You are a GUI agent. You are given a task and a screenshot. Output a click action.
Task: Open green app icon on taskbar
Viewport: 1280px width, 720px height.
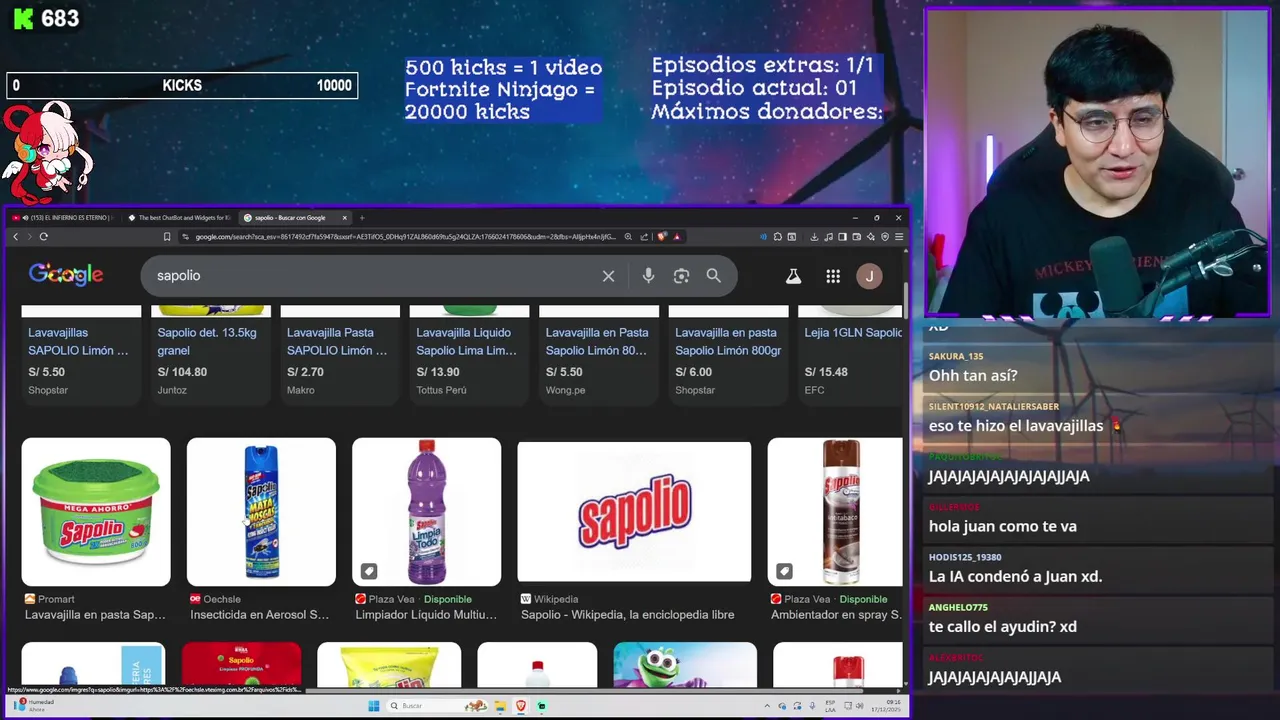[x=541, y=706]
